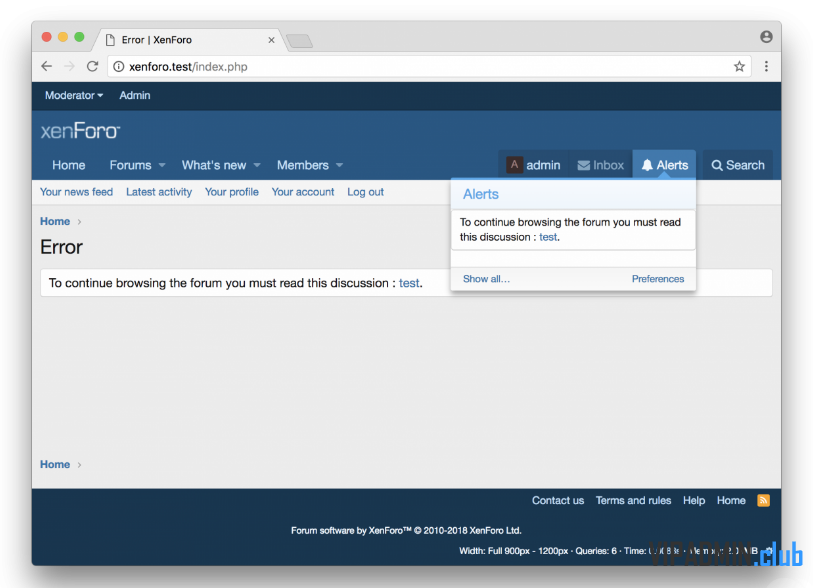813x588 pixels.
Task: Bookmark this page with the star icon
Action: (x=739, y=66)
